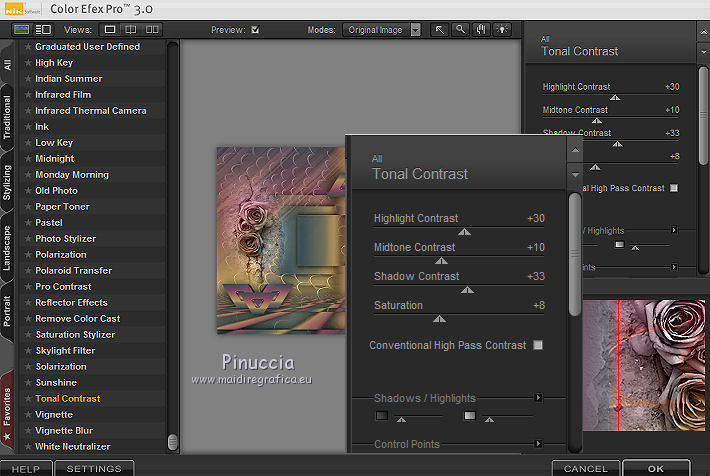Viewport: 710px width, 476px height.
Task: Toggle the Preview checkbox
Action: (255, 30)
